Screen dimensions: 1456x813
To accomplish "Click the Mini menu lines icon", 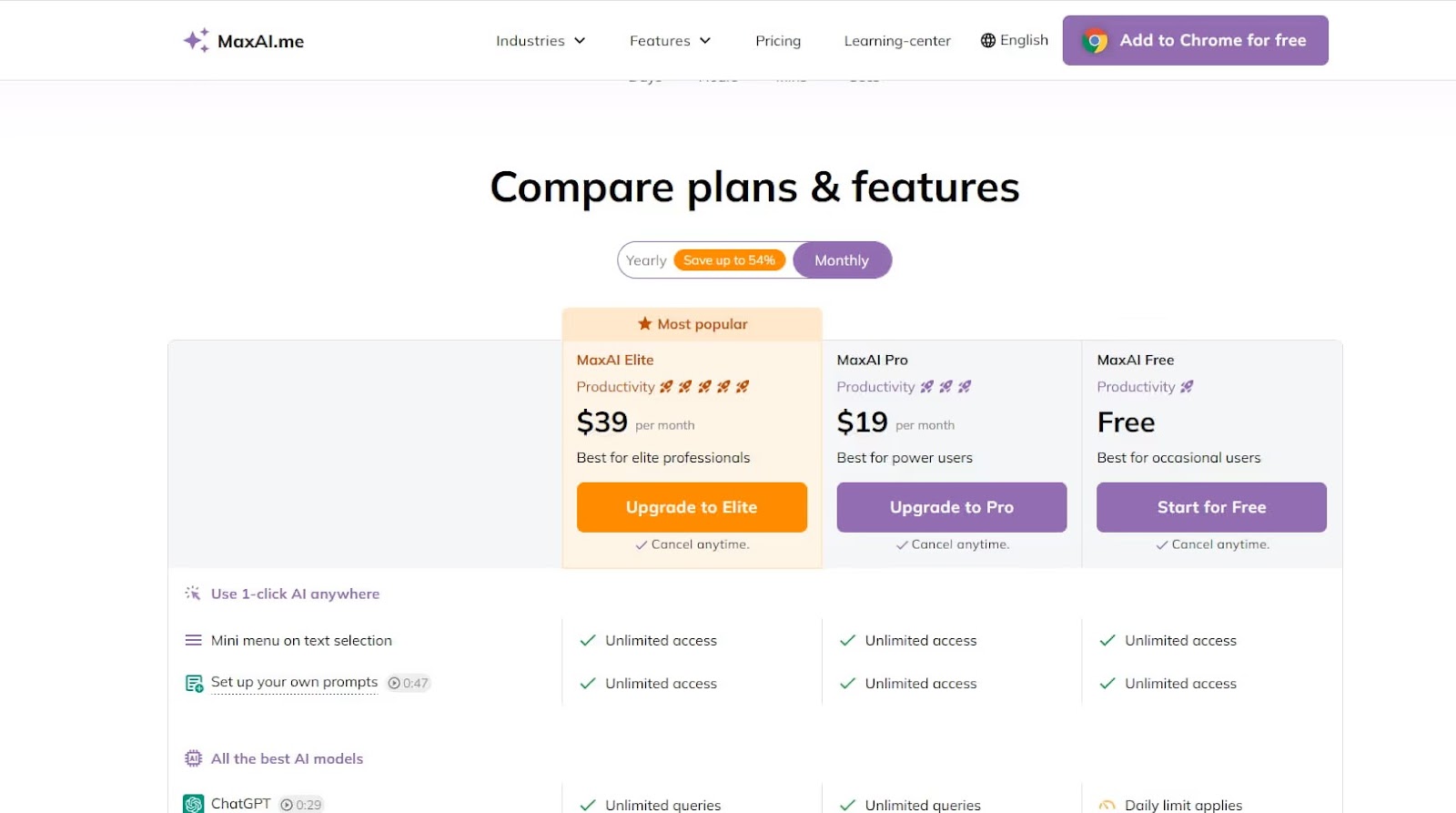I will [x=193, y=641].
